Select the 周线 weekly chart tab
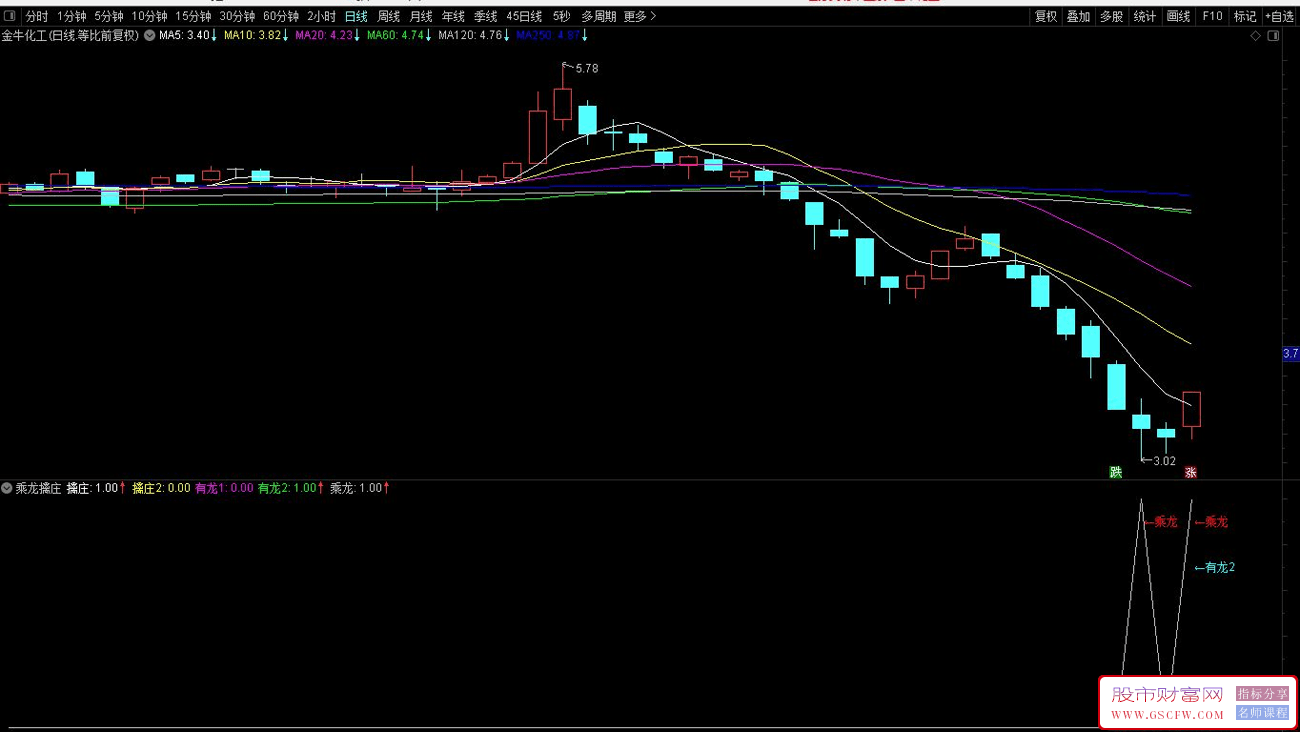 coord(388,16)
